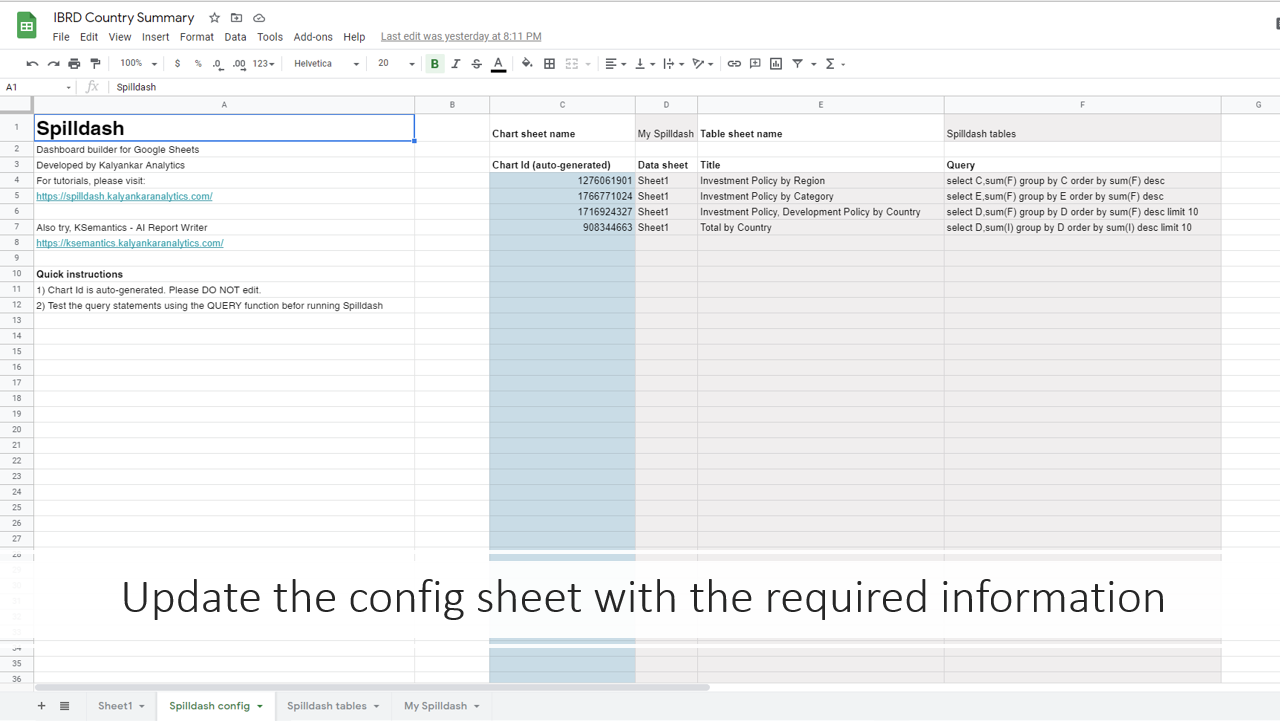Open the Insert menu
This screenshot has height=721, width=1280.
click(156, 37)
